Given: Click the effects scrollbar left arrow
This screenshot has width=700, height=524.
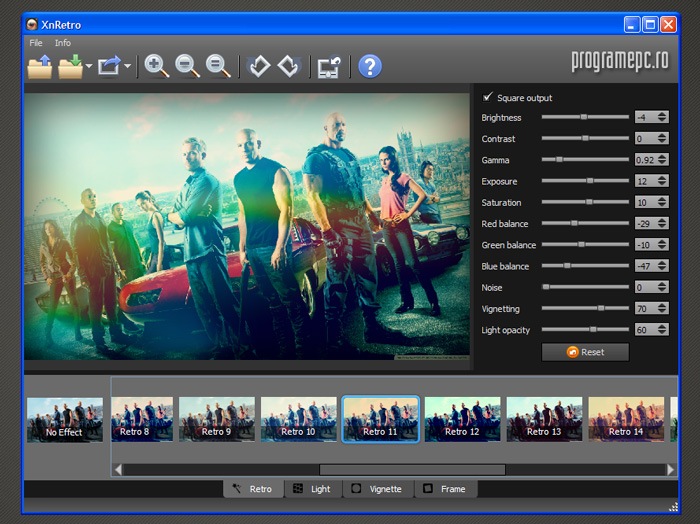Looking at the screenshot, I should [118, 470].
